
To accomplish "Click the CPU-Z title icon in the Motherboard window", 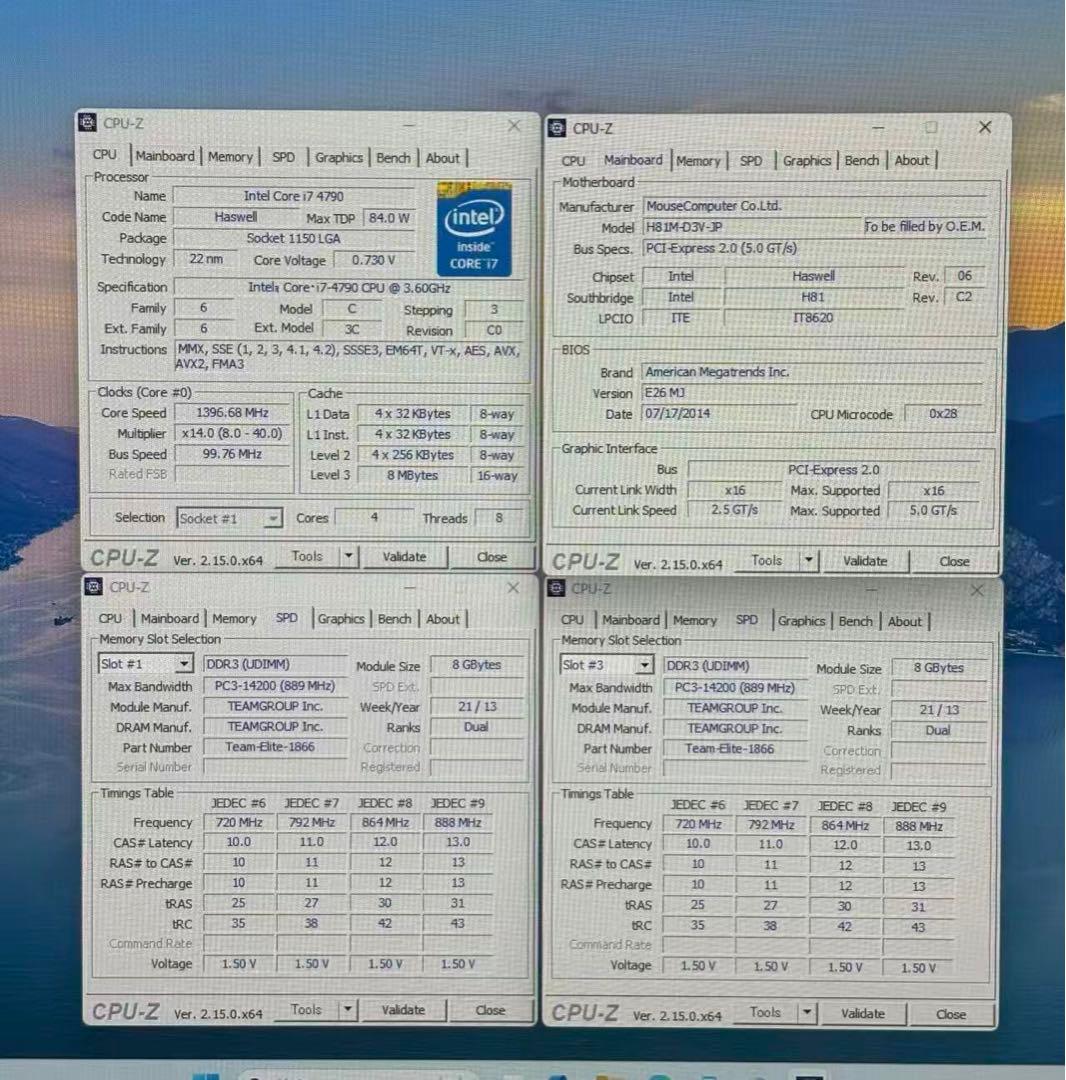I will pos(556,128).
